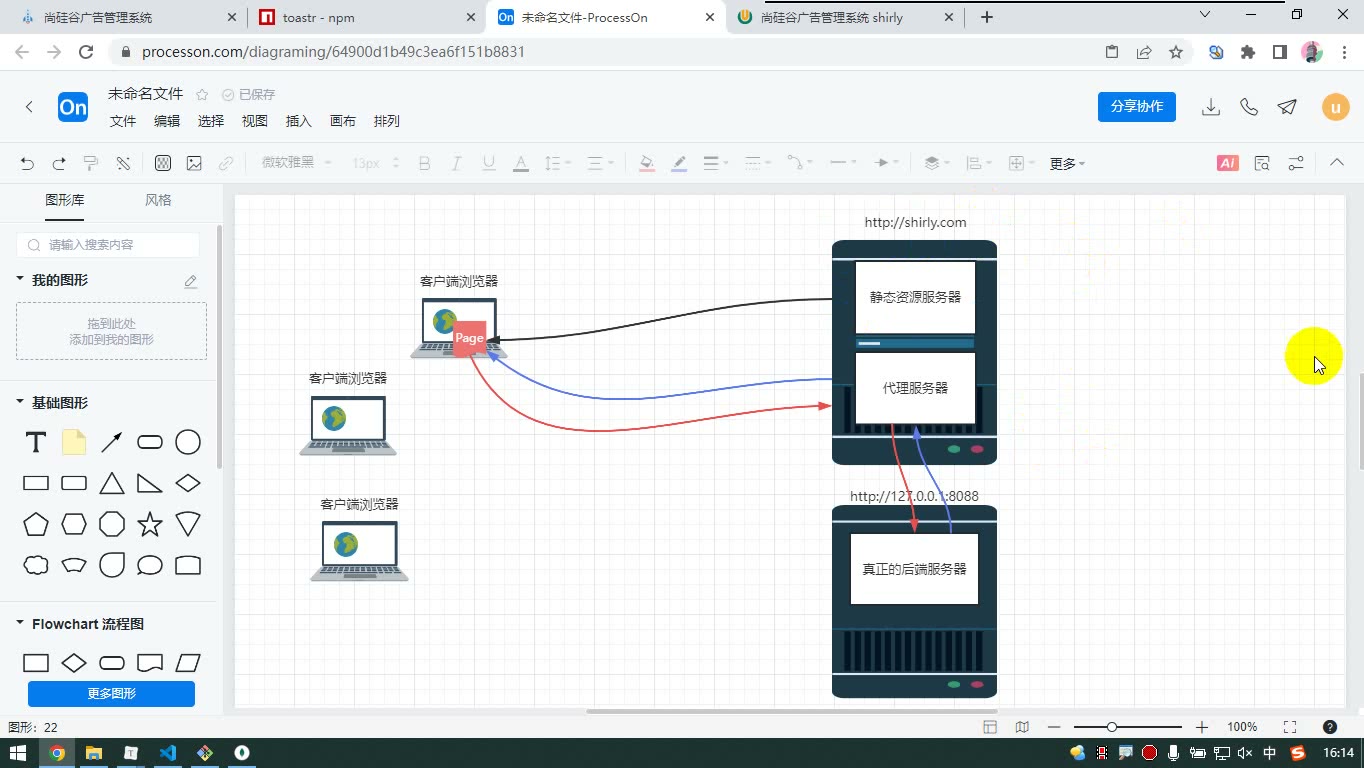Click the undo arrow icon
This screenshot has height=768, width=1364.
[28, 163]
